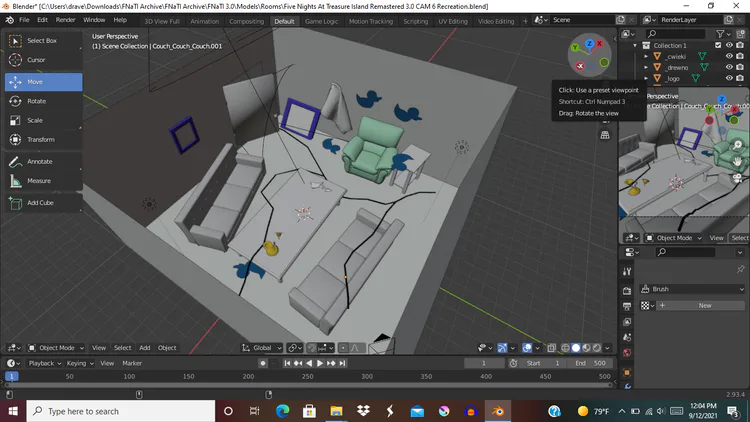Toggle X-ray mode in viewport
Viewport: 750px width, 422px height.
[x=551, y=348]
